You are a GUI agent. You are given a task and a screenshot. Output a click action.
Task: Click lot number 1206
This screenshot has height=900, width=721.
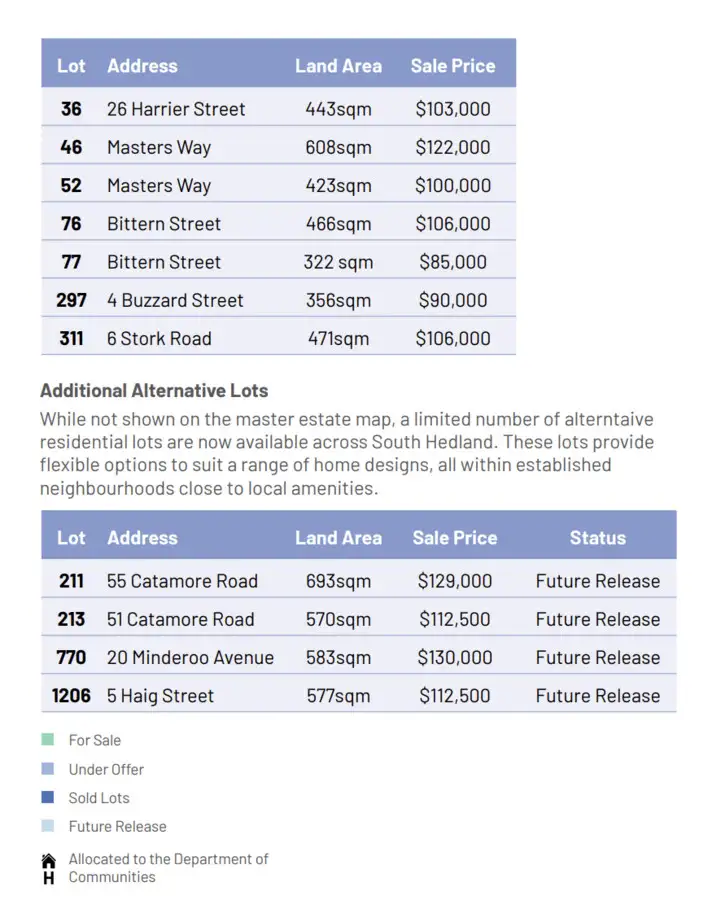tap(71, 696)
